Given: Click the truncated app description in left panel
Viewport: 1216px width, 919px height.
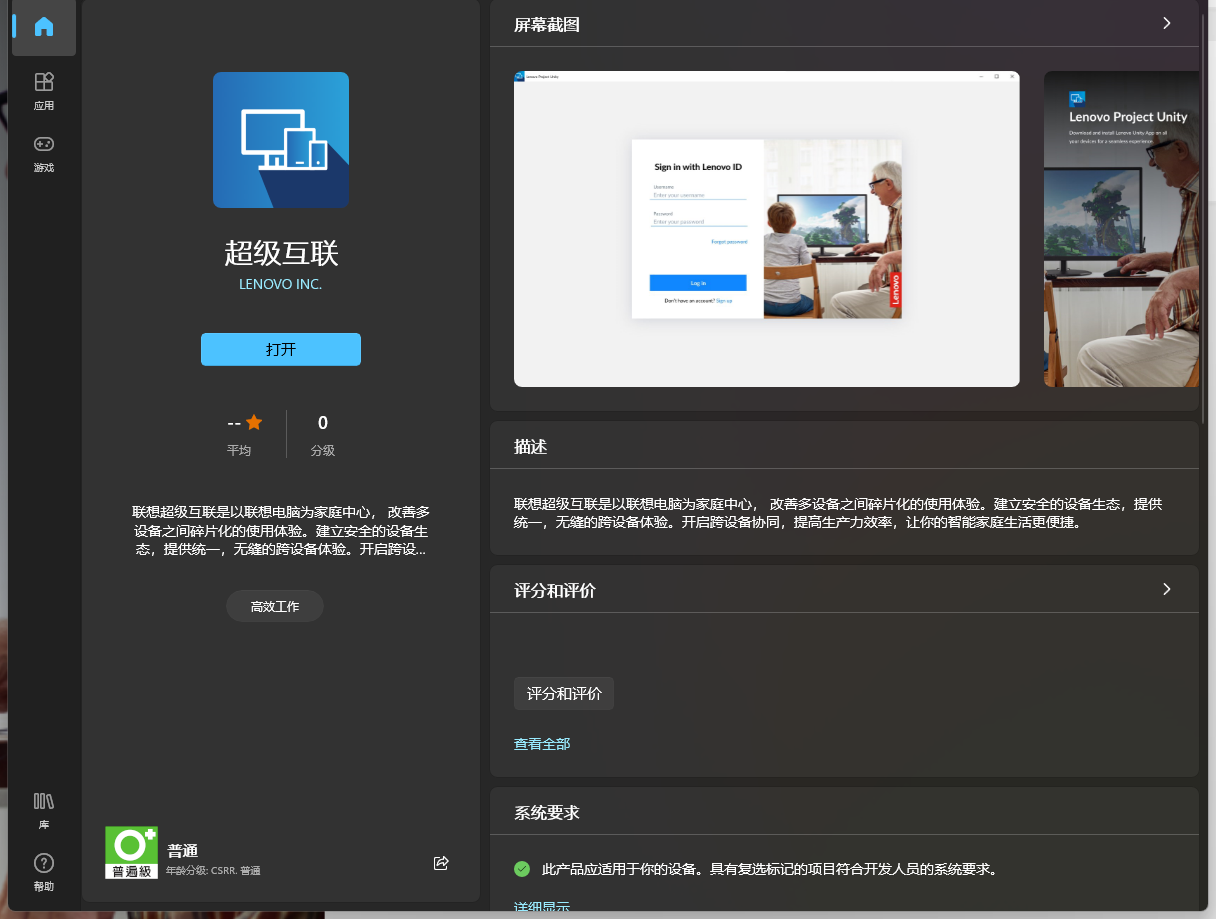Looking at the screenshot, I should (x=281, y=530).
